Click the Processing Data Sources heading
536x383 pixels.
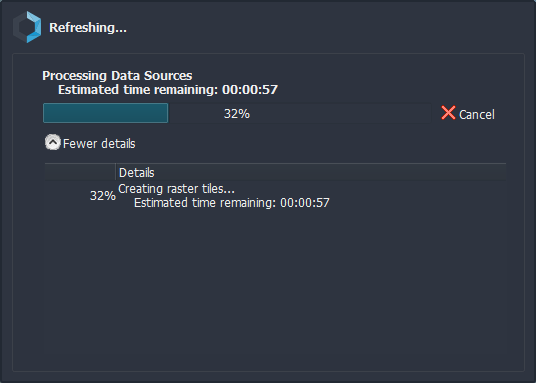(117, 76)
